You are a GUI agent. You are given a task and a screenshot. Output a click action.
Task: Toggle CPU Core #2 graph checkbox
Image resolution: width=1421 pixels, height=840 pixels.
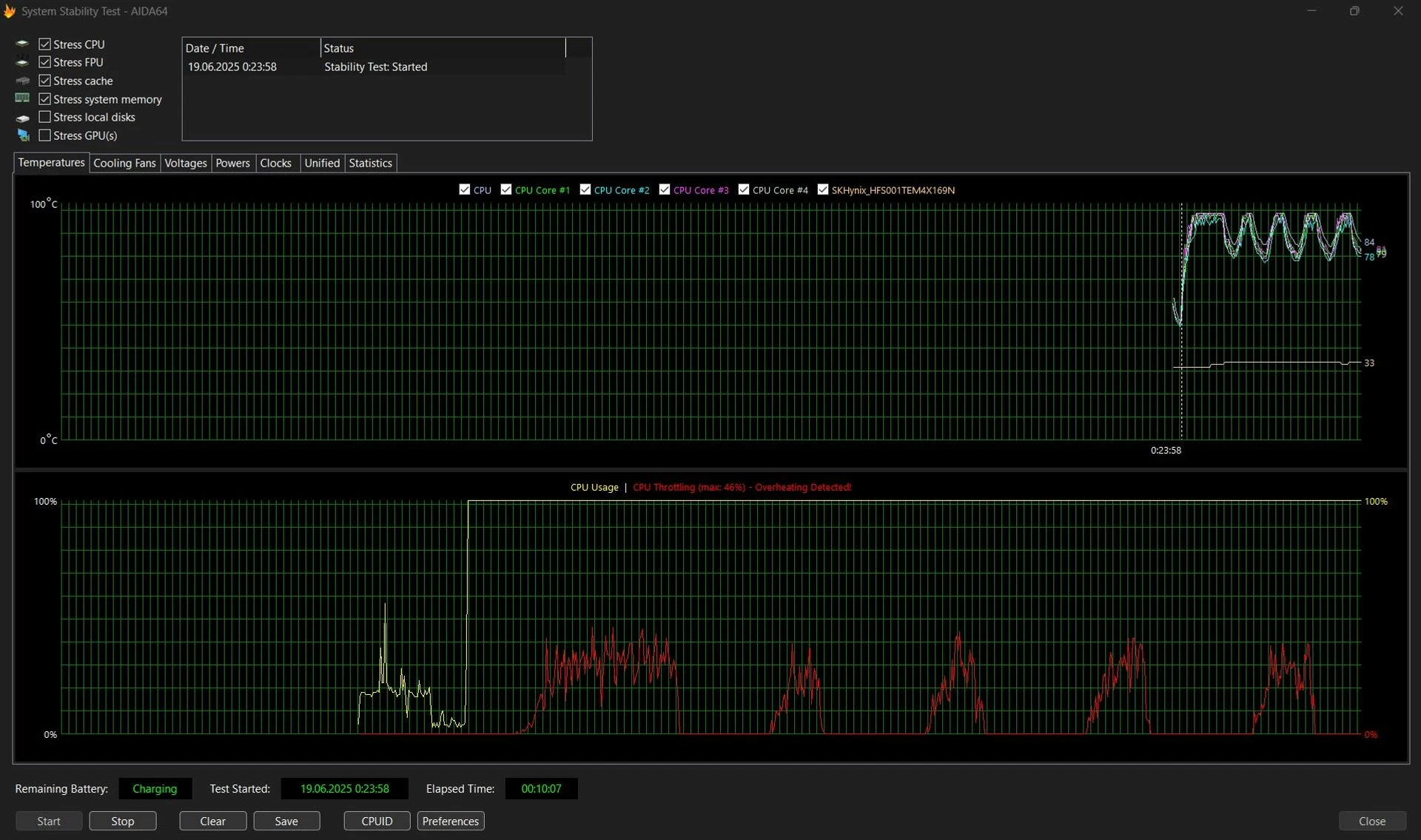[585, 189]
